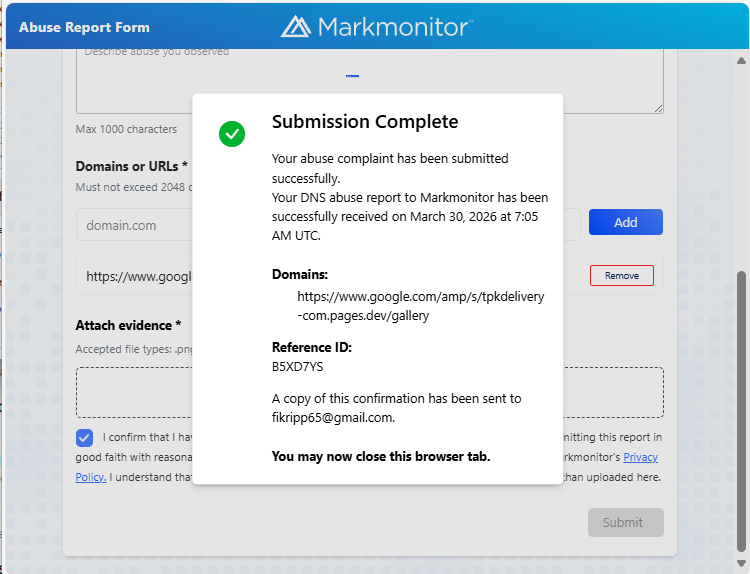
Task: Click the Attach evidence label
Action: (x=128, y=325)
